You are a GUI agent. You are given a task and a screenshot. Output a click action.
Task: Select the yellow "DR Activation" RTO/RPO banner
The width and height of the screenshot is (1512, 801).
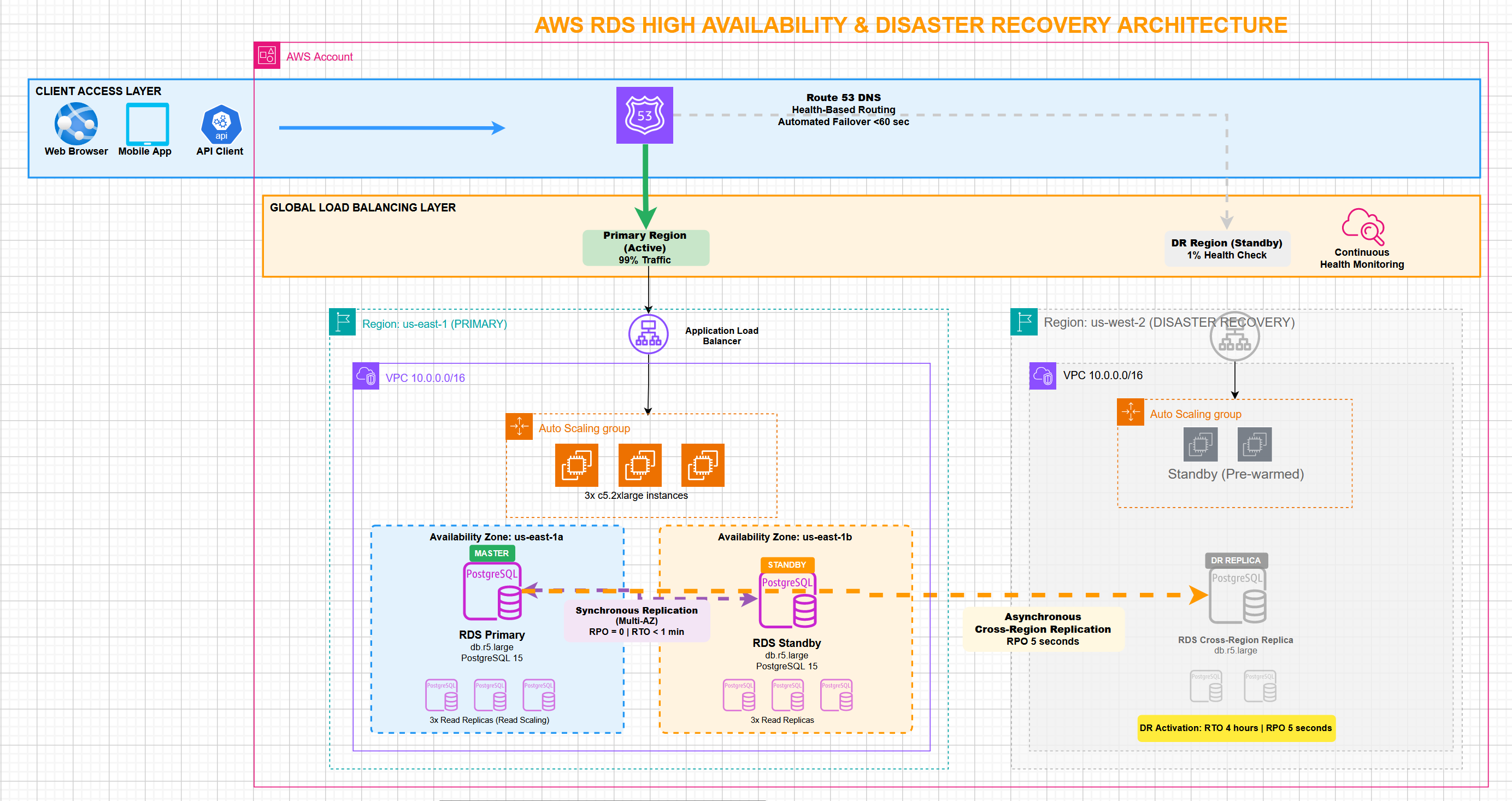tap(1236, 728)
